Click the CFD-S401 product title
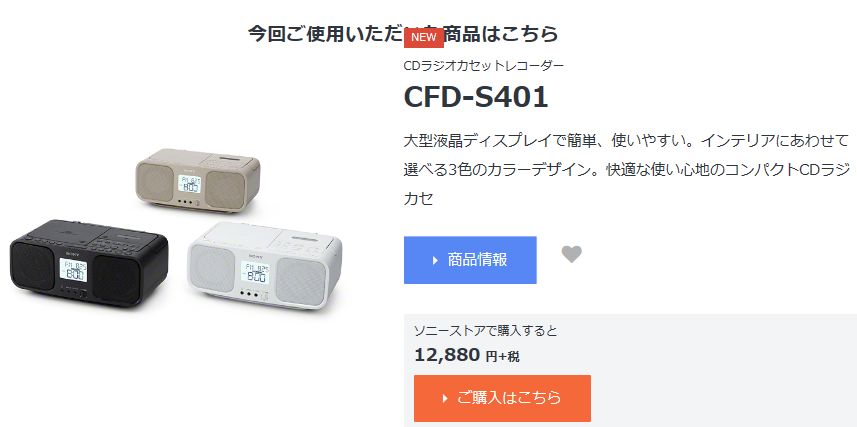Screen dimensions: 857x427 pos(476,97)
